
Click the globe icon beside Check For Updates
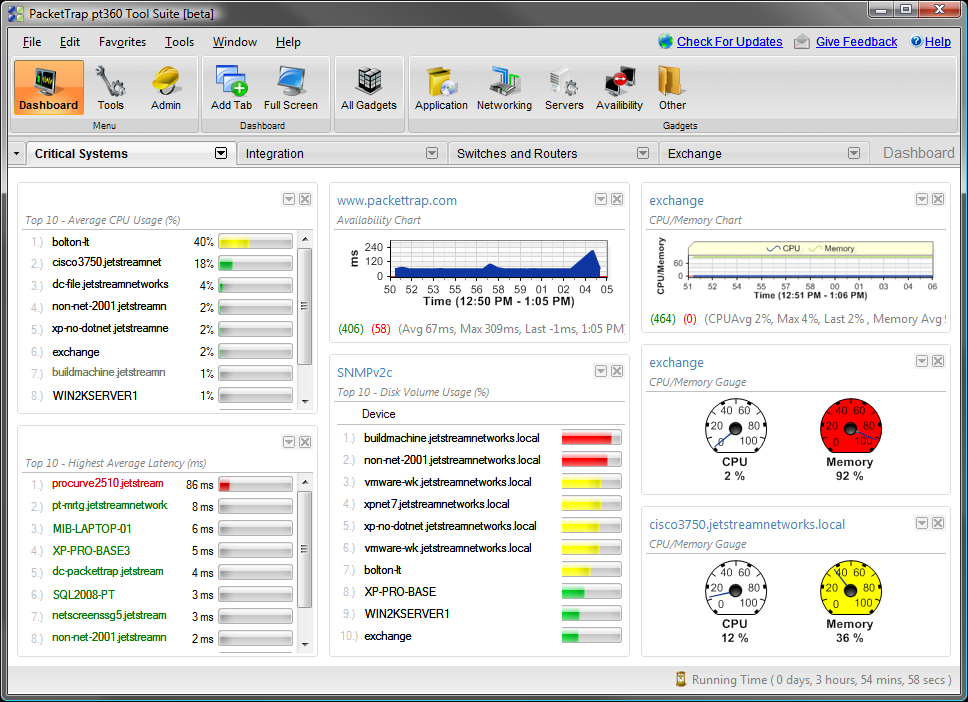666,41
